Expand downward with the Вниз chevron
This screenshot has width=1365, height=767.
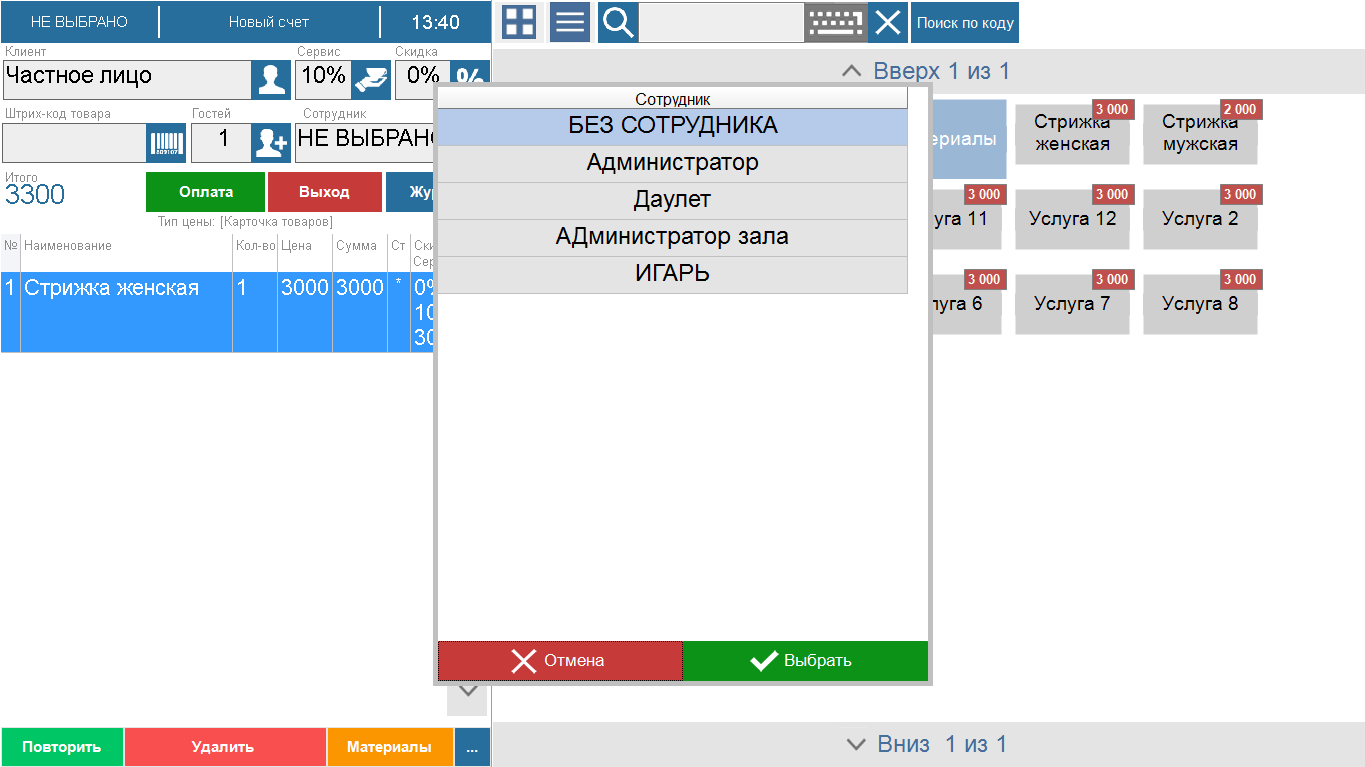coord(857,744)
